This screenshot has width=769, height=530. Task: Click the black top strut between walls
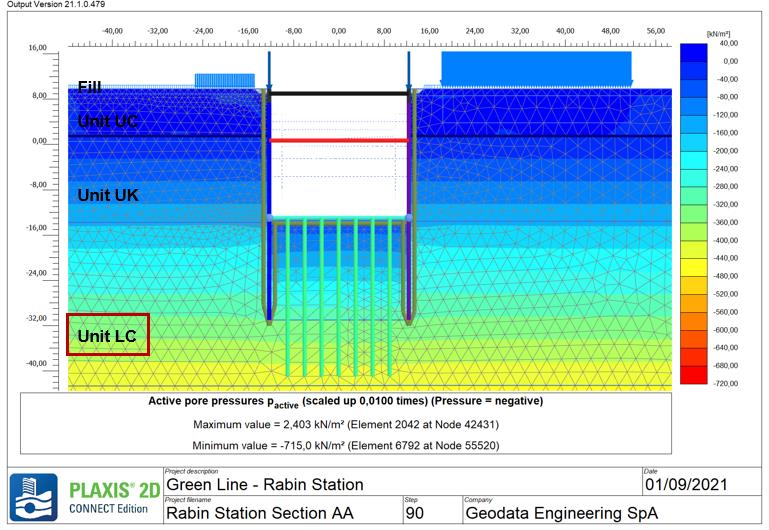339,94
